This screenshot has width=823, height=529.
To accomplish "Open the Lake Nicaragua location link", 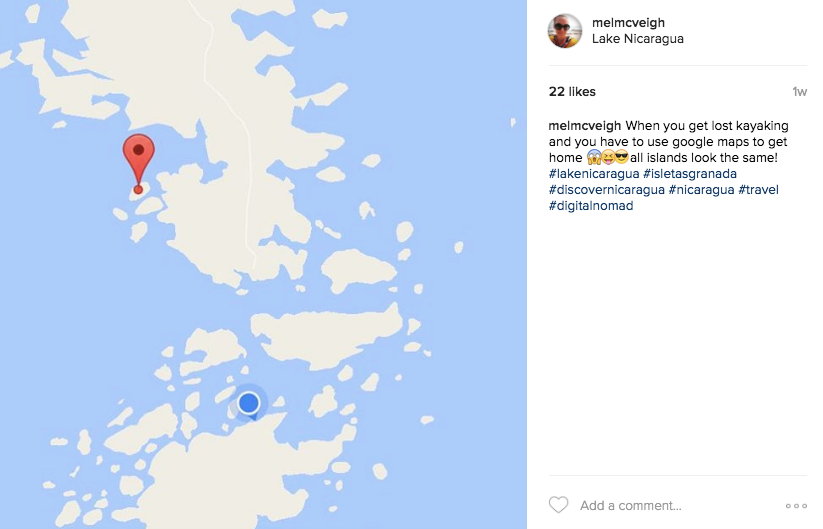I will [638, 39].
